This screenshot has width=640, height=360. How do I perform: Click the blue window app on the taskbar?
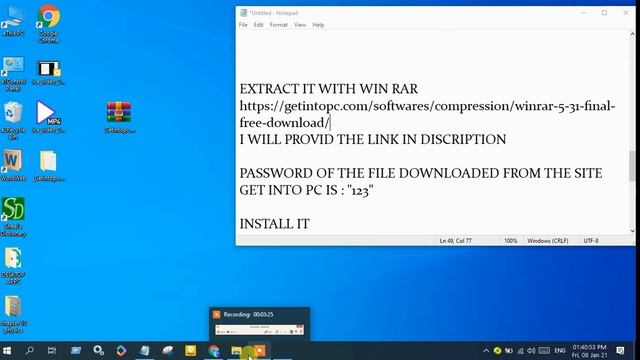(76, 351)
